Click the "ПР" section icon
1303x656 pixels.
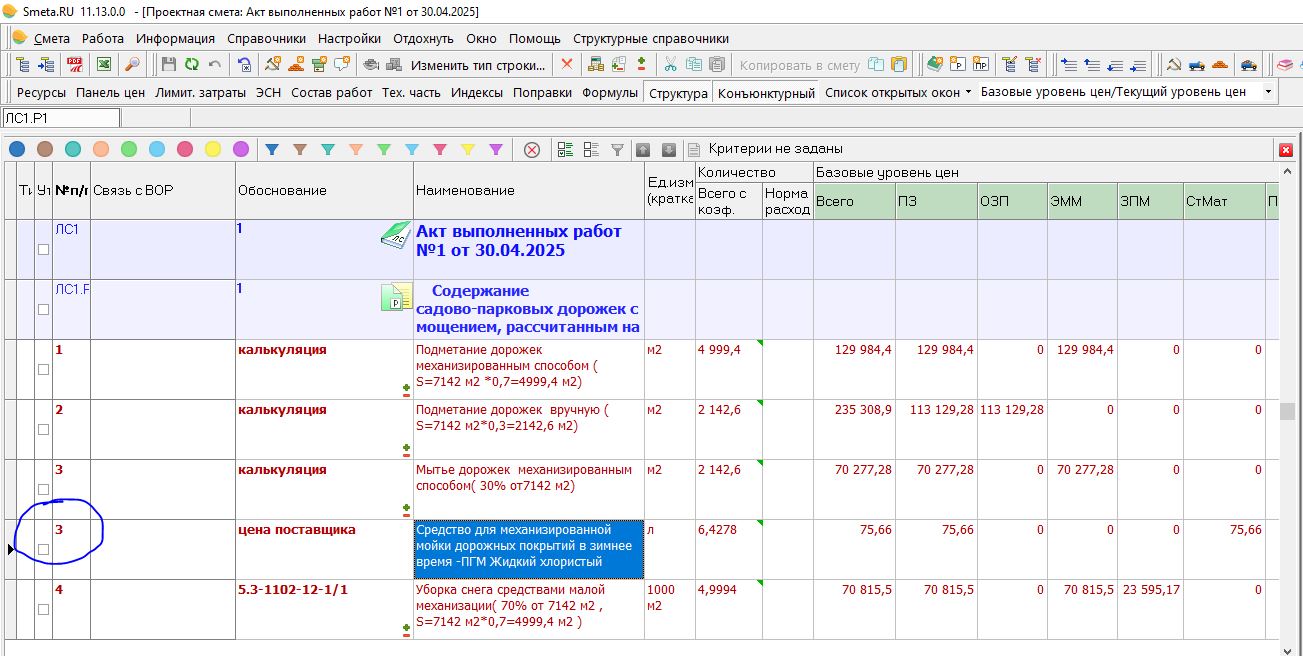tap(981, 65)
